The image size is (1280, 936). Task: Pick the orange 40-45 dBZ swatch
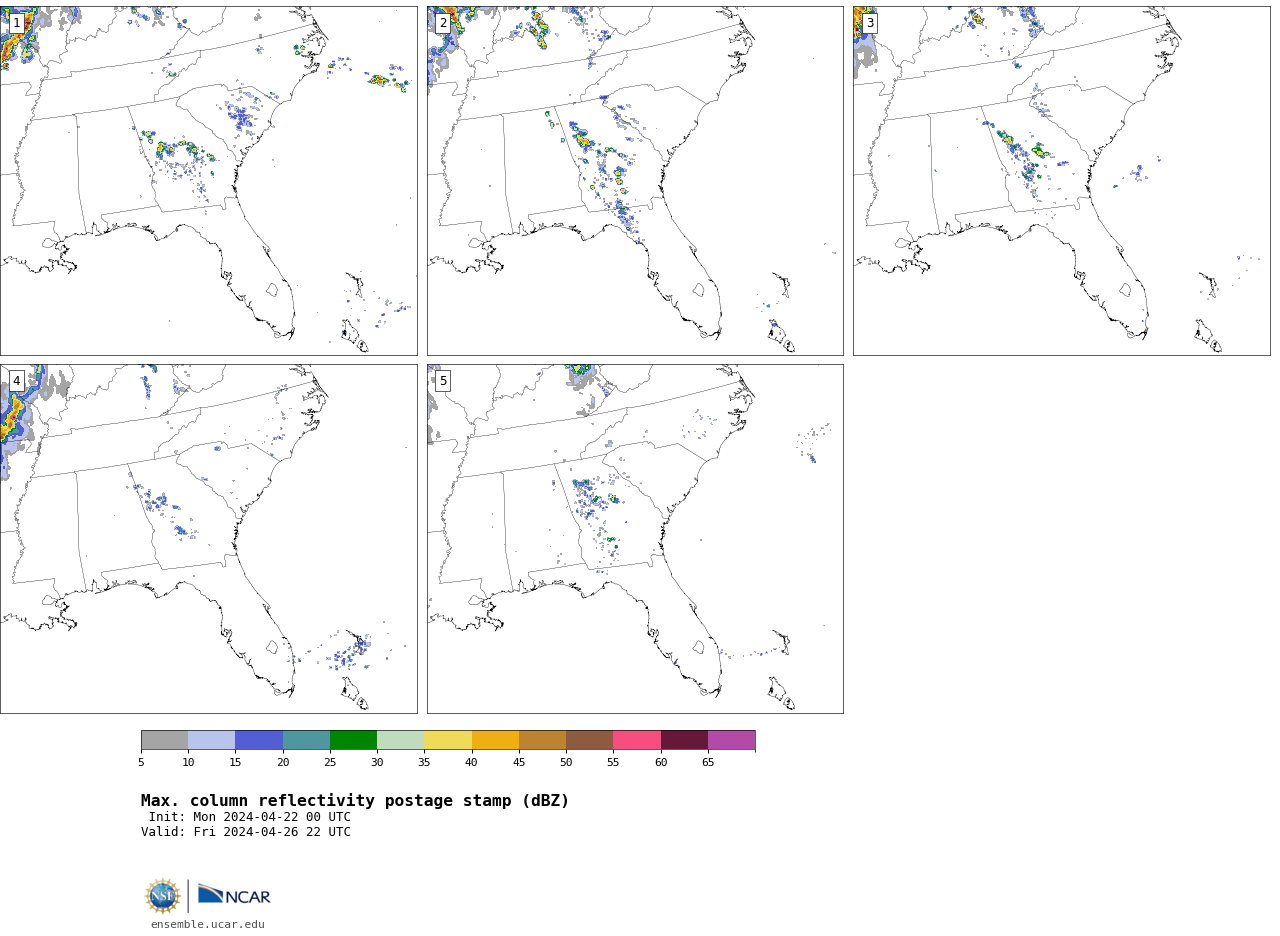[495, 740]
